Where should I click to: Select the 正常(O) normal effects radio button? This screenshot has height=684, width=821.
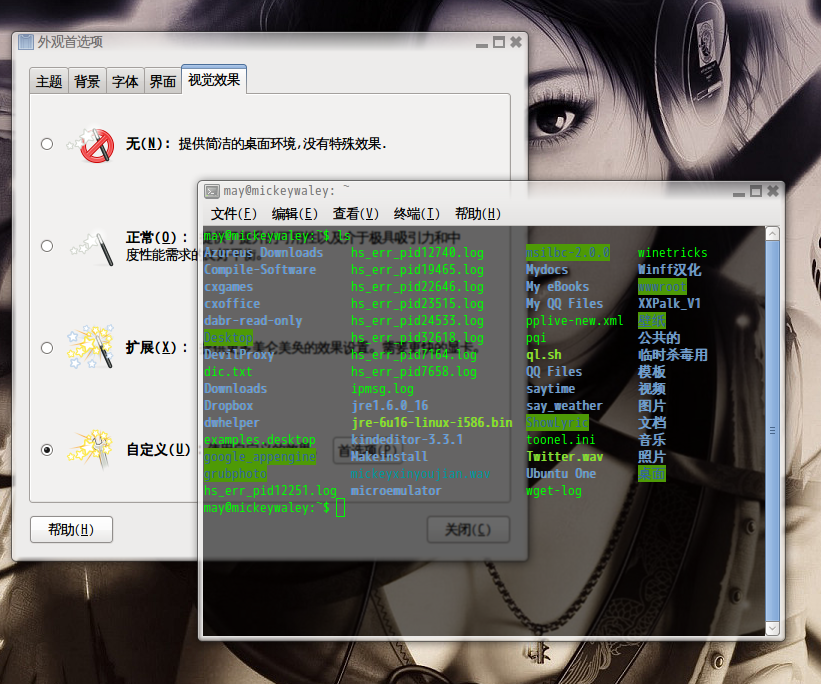click(47, 246)
